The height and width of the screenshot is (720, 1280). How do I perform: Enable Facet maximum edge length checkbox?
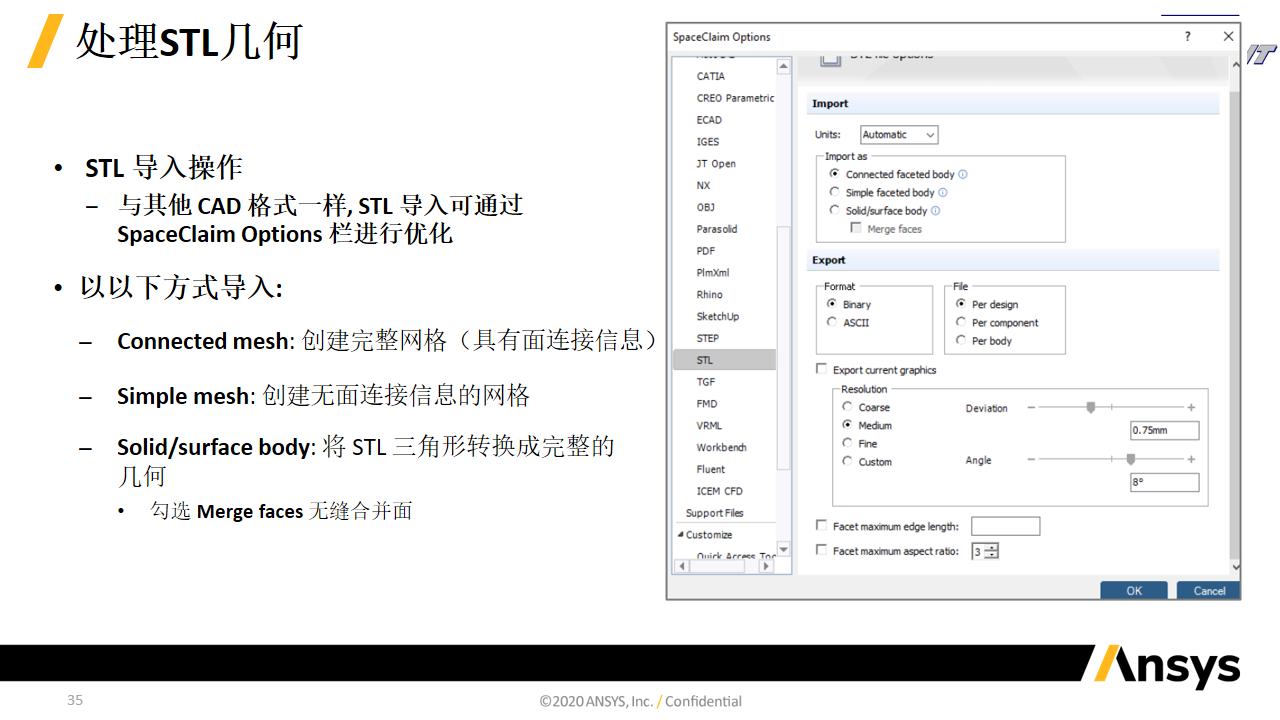(x=822, y=525)
